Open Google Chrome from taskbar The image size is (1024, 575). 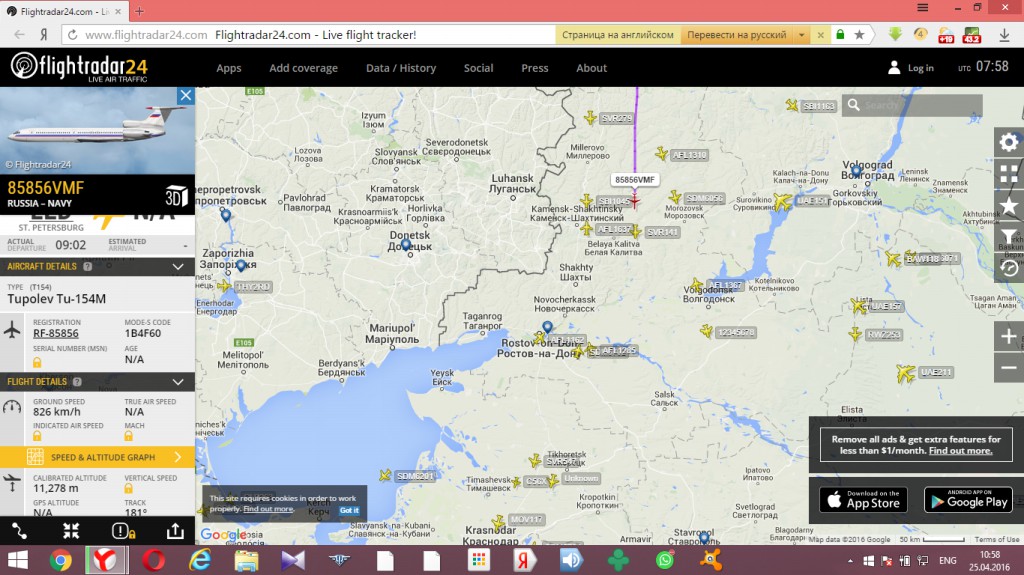tap(60, 561)
